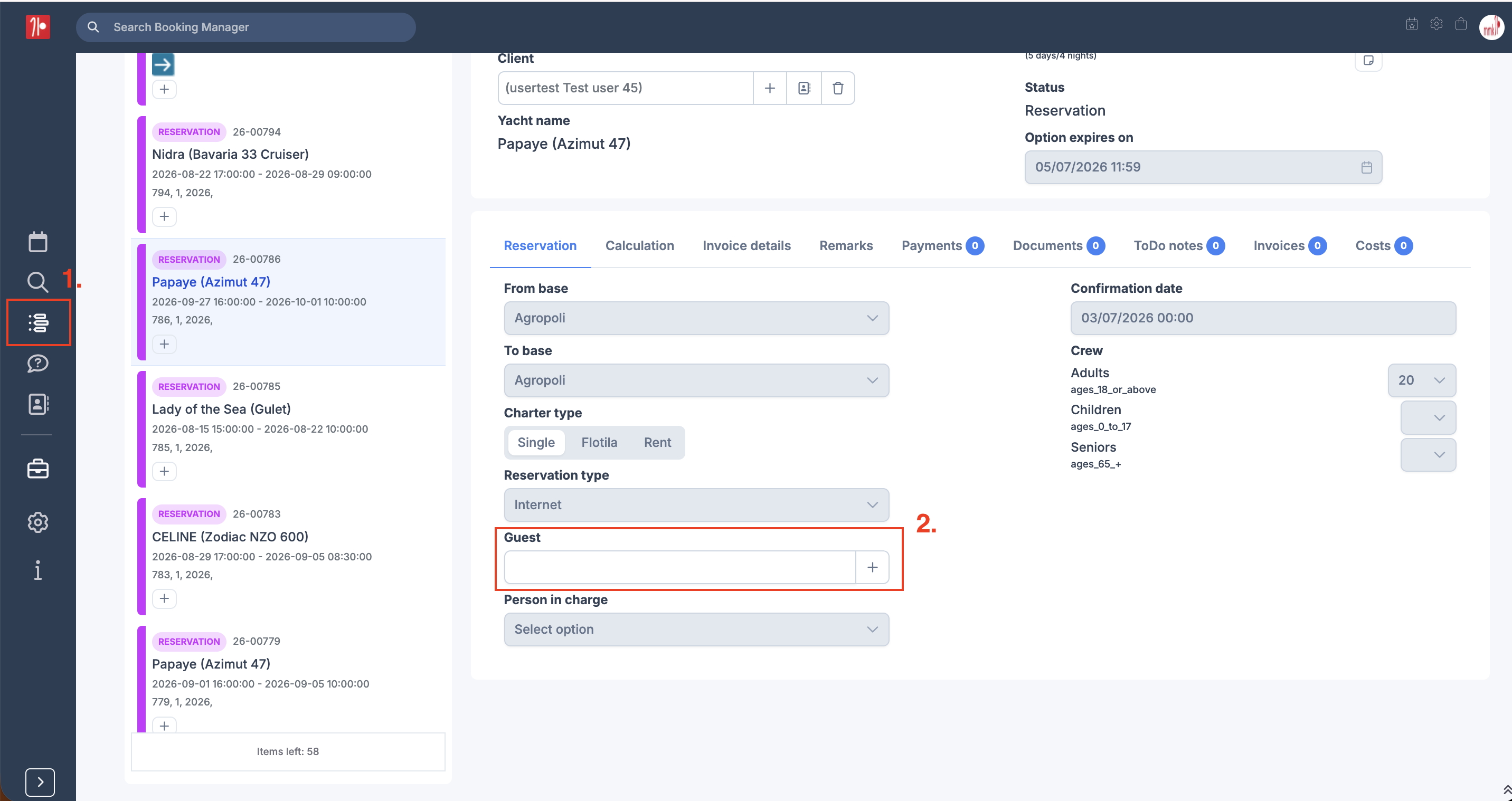Click the Confirmation date field

1263,318
